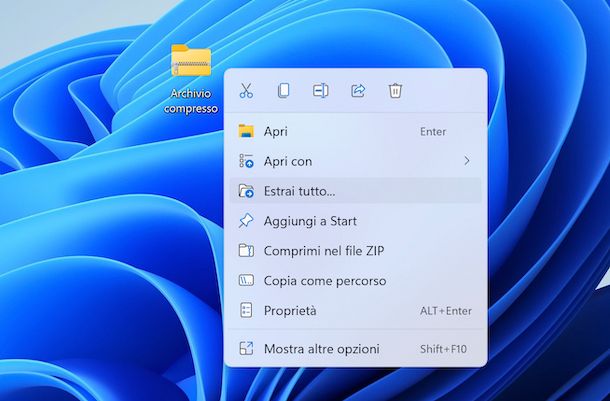610x401 pixels.
Task: Select Comprimi nel file ZIP
Action: [356, 251]
